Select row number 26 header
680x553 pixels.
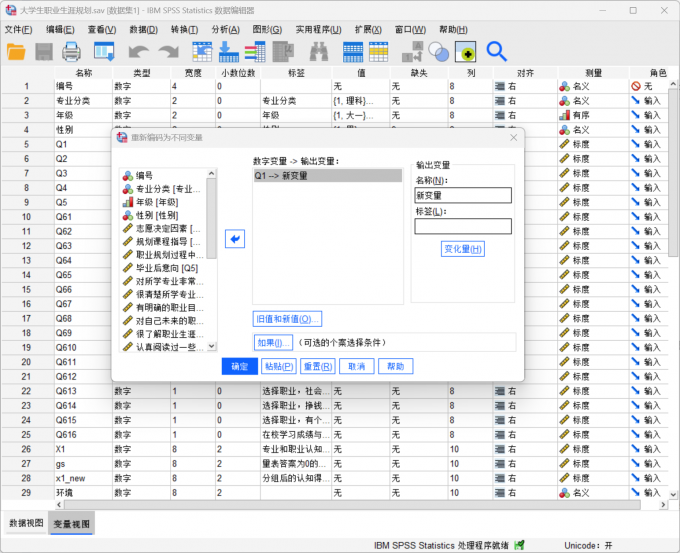tap(26, 449)
